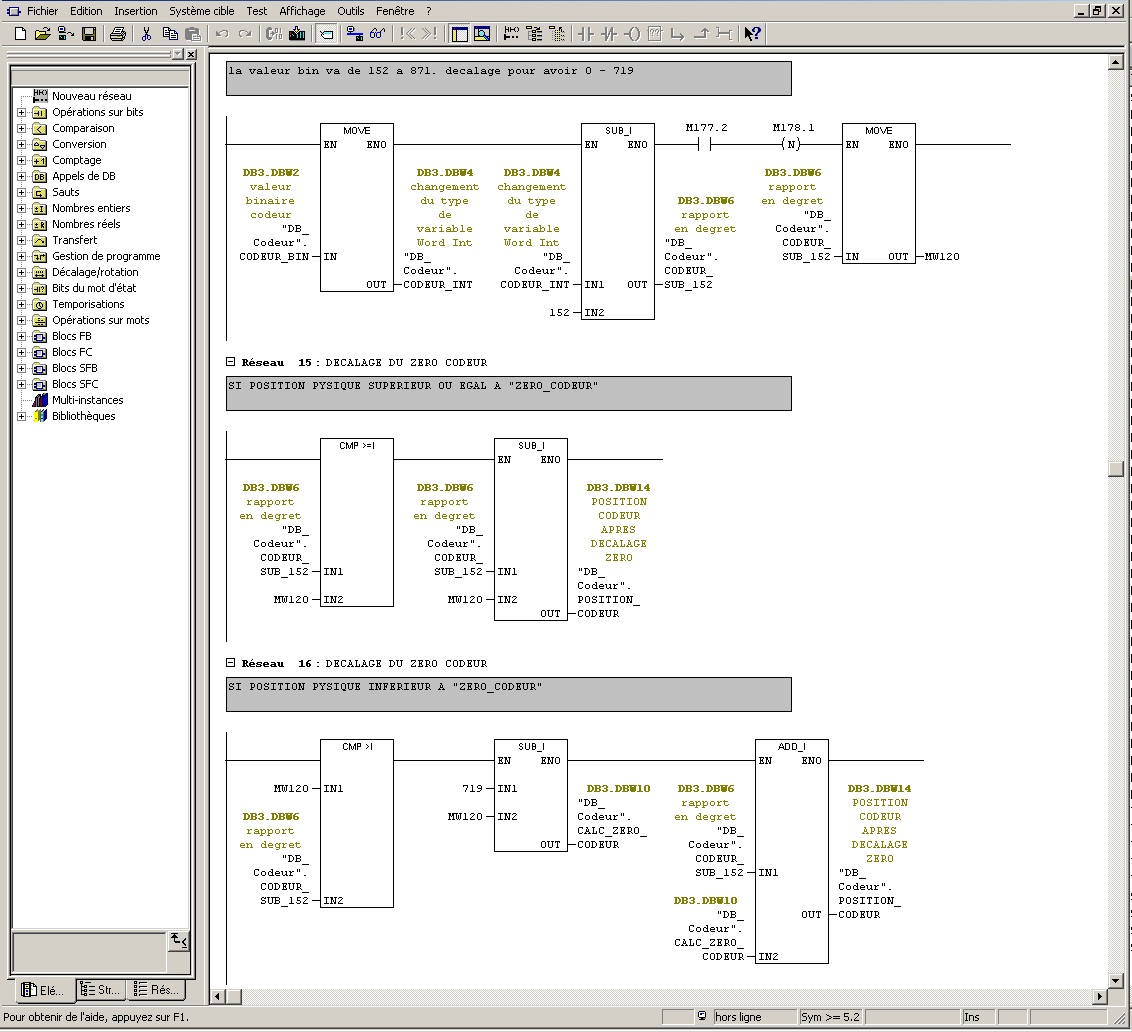The image size is (1132, 1032).
Task: Insert a normally closed contact from toolbar
Action: click(x=609, y=34)
